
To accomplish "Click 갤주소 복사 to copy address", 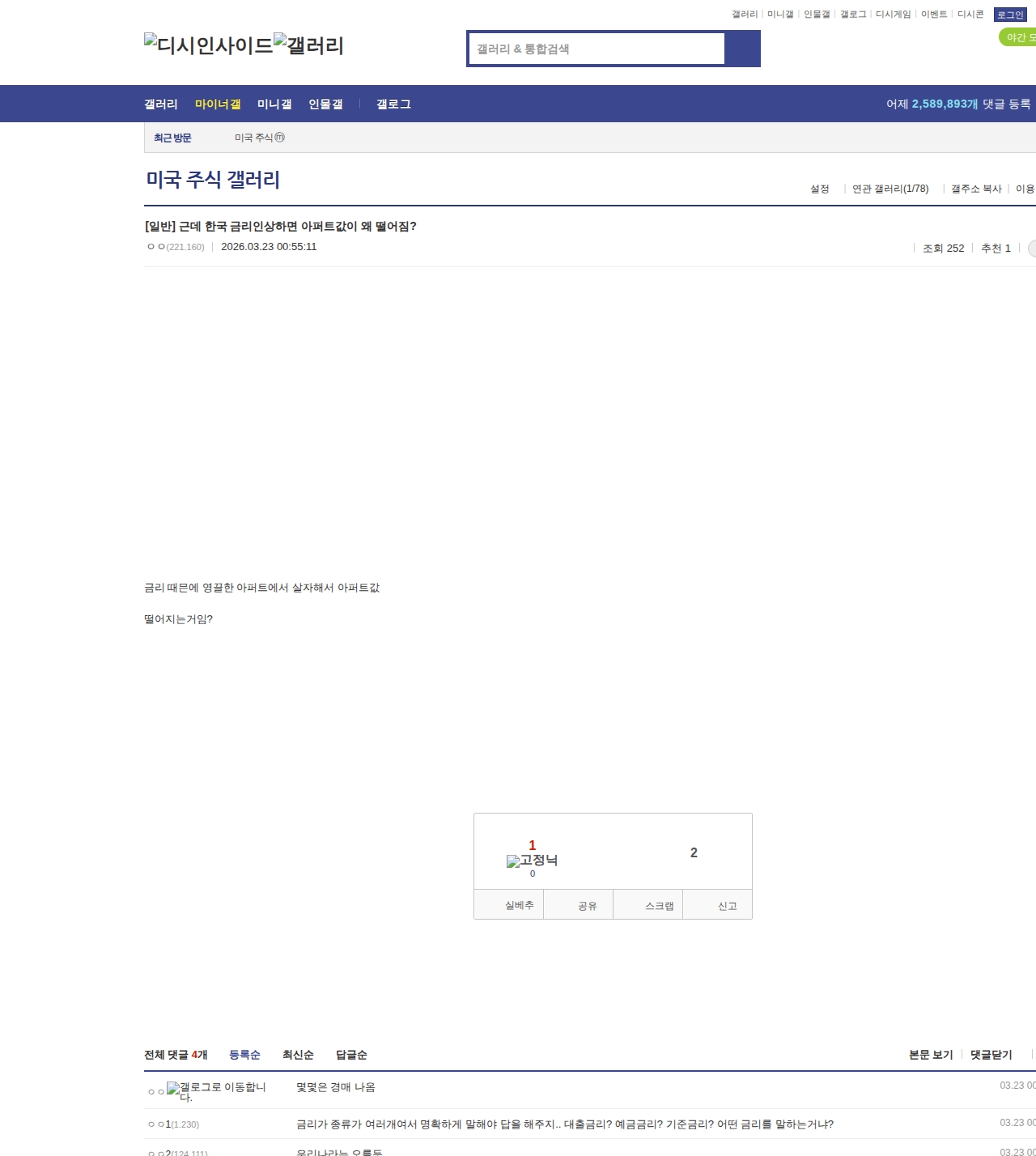I will 976,189.
